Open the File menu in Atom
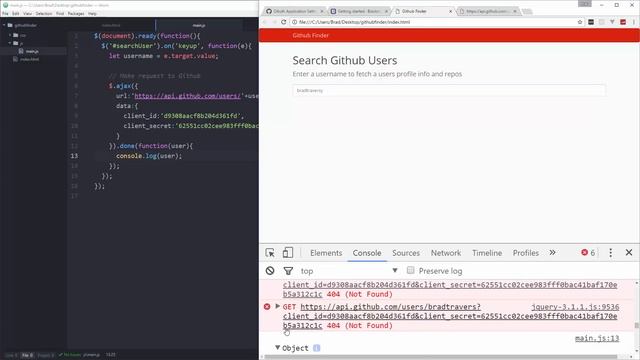Viewport: 640px width, 360px height. coord(5,13)
